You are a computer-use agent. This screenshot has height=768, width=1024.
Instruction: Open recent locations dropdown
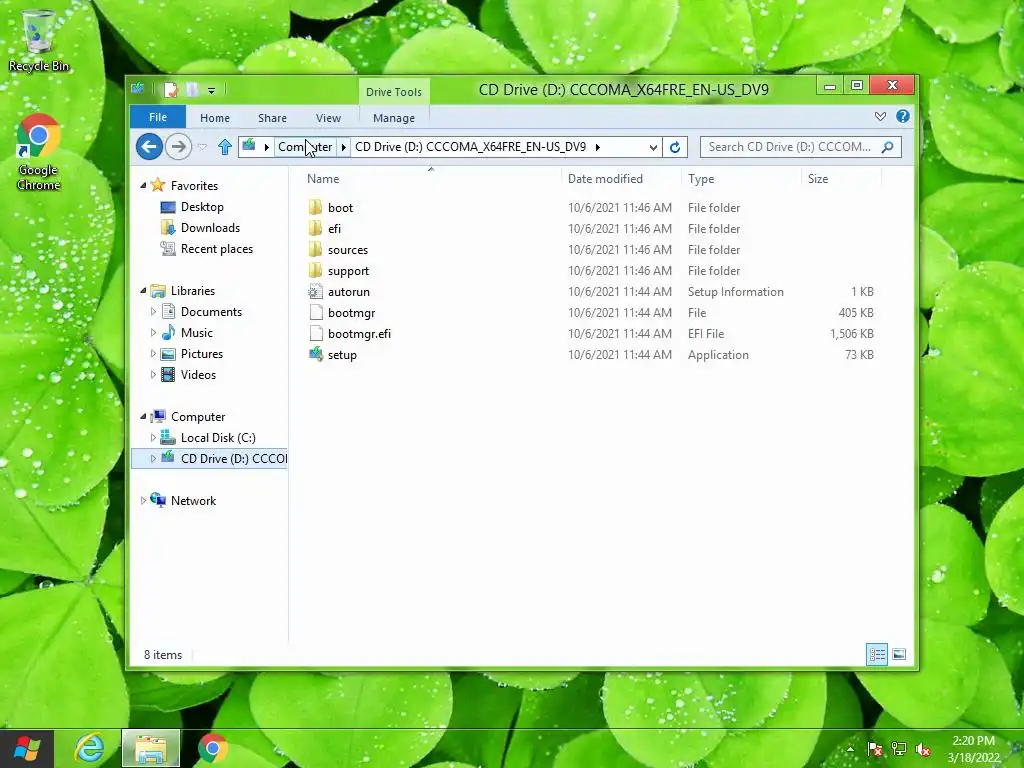[x=202, y=147]
